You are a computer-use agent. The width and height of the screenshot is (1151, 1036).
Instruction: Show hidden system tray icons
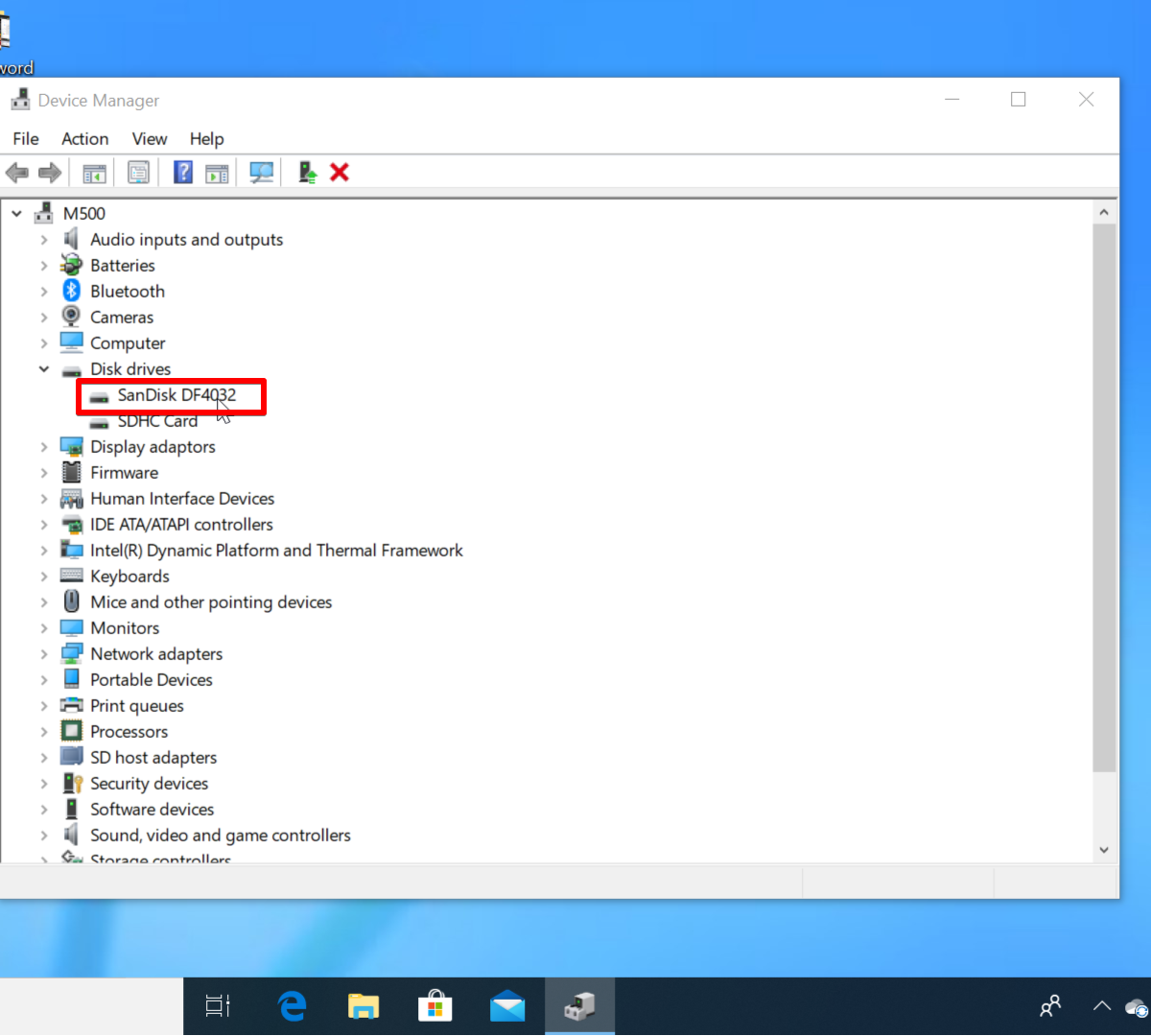click(1102, 1006)
